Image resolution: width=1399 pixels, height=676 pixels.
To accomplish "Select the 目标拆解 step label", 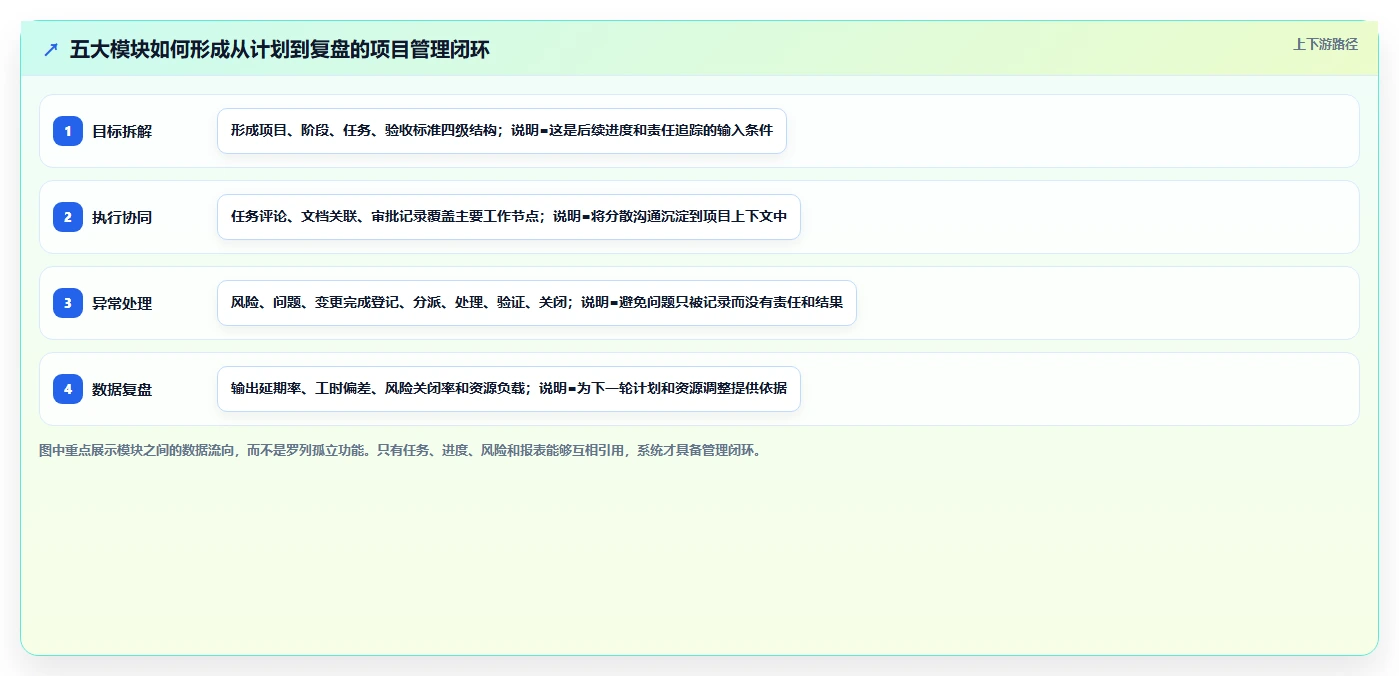I will tap(122, 131).
